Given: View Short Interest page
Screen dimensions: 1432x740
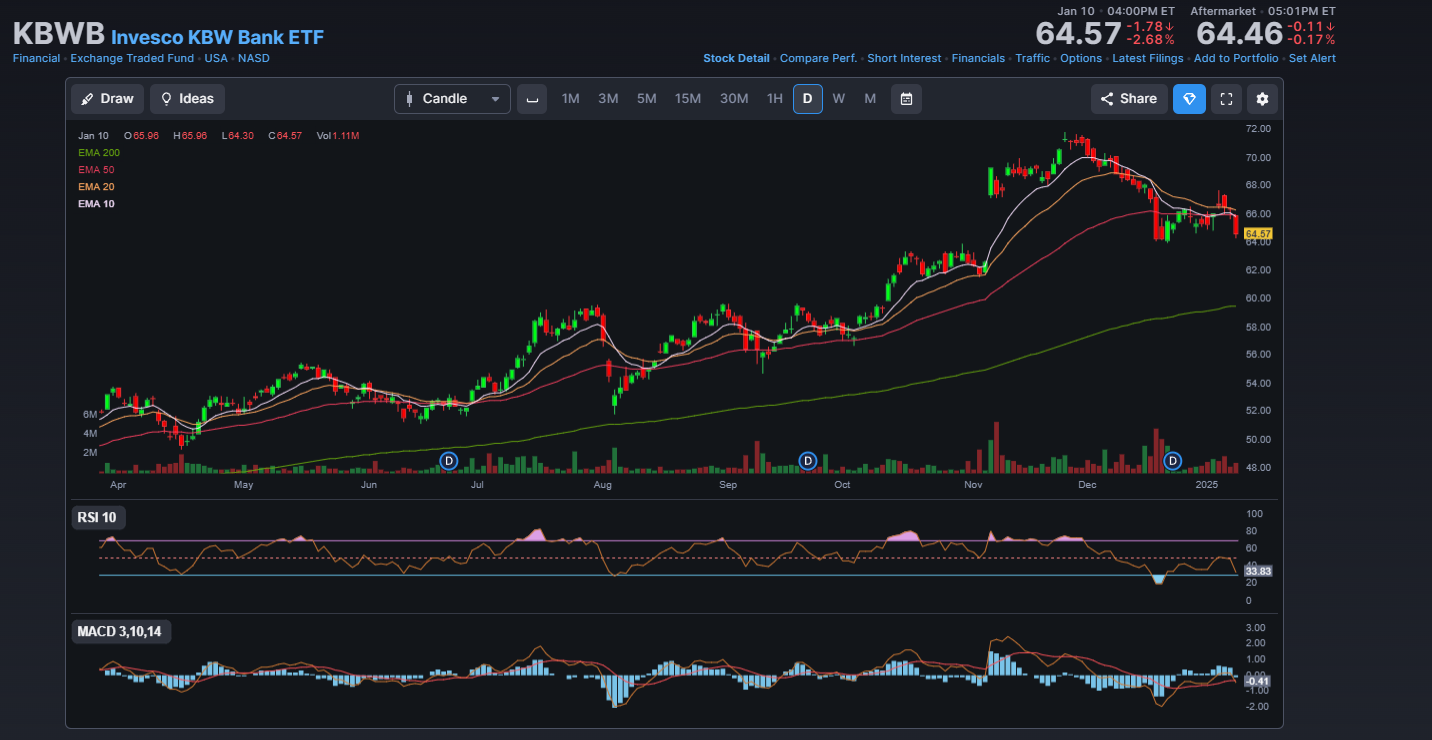Looking at the screenshot, I should coord(904,58).
